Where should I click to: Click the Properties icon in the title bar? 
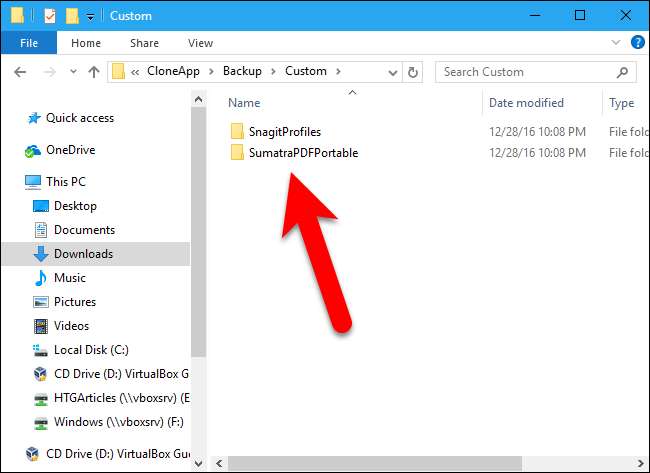point(50,16)
